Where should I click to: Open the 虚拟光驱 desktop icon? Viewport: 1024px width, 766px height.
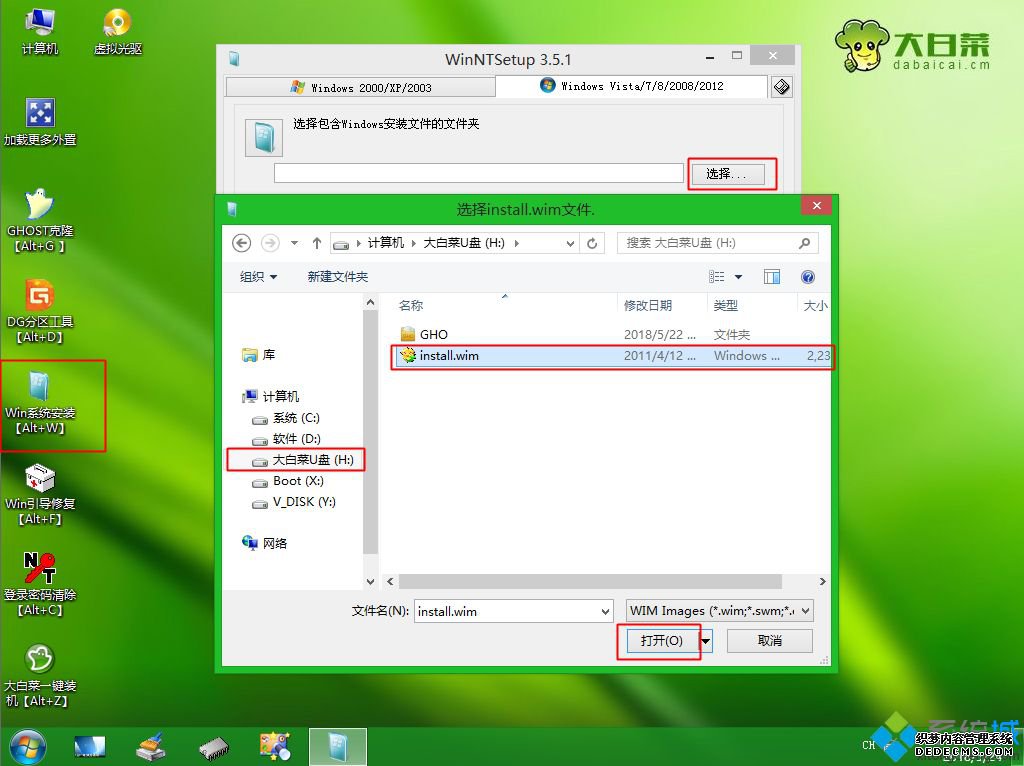[x=118, y=33]
